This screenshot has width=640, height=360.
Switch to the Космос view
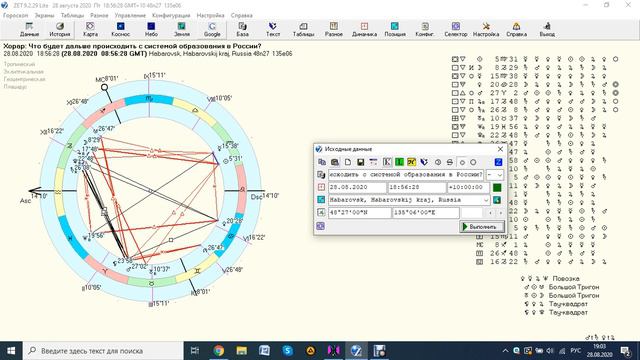click(120, 30)
